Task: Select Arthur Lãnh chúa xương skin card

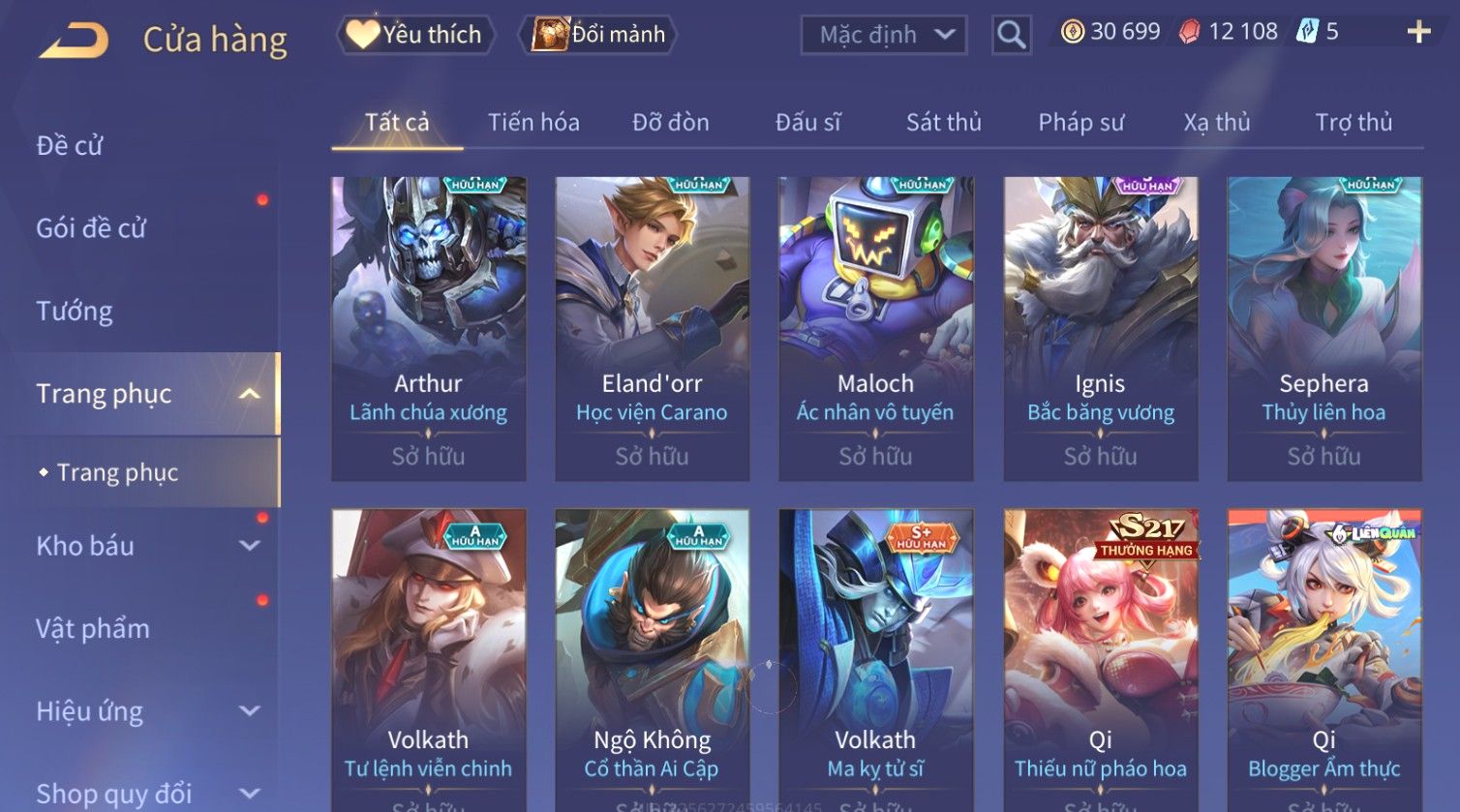Action: (x=429, y=328)
